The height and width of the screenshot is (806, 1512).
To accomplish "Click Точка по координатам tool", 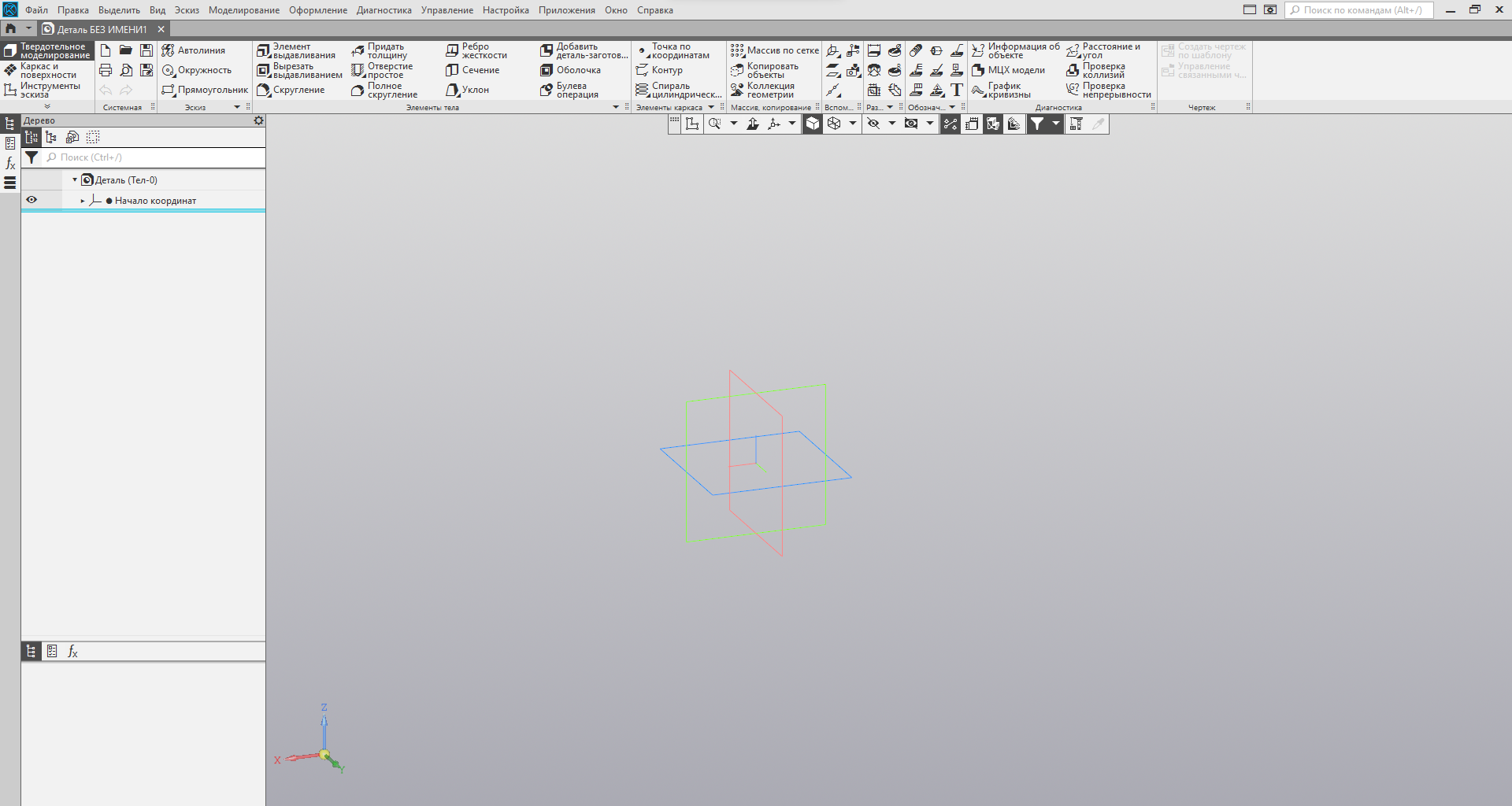I will tap(673, 50).
